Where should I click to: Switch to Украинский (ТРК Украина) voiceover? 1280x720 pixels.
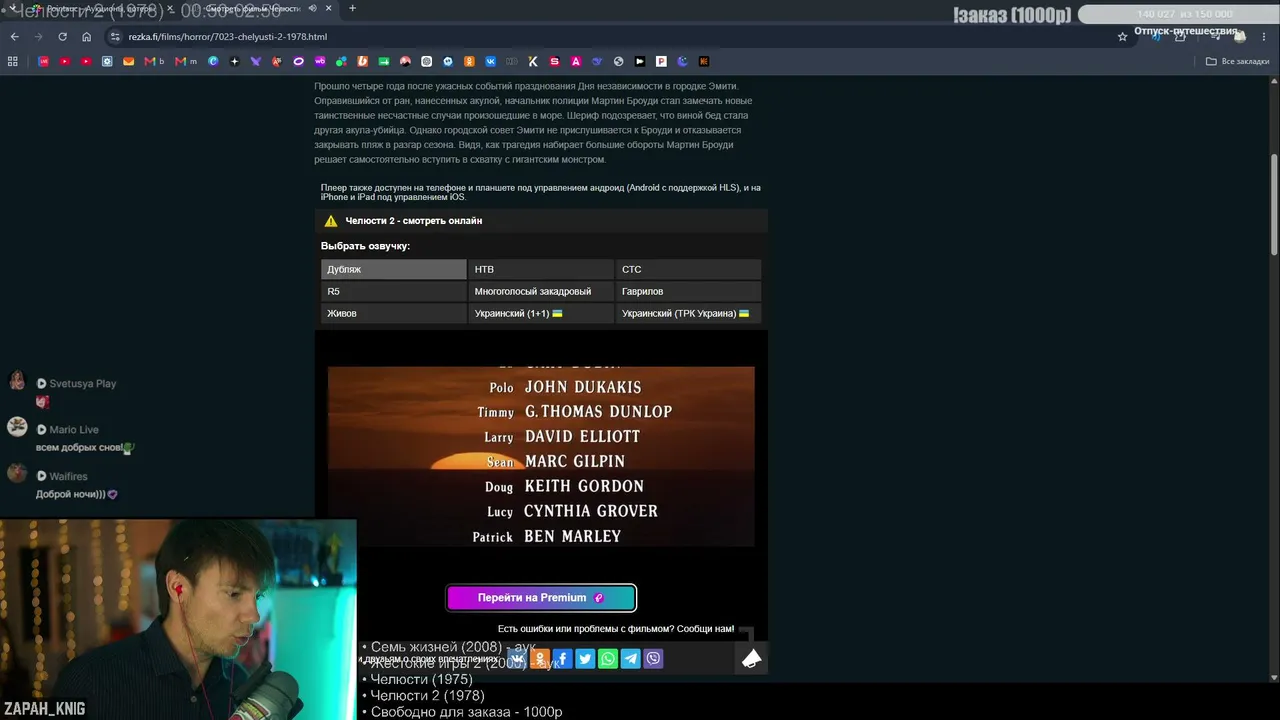[x=688, y=313]
